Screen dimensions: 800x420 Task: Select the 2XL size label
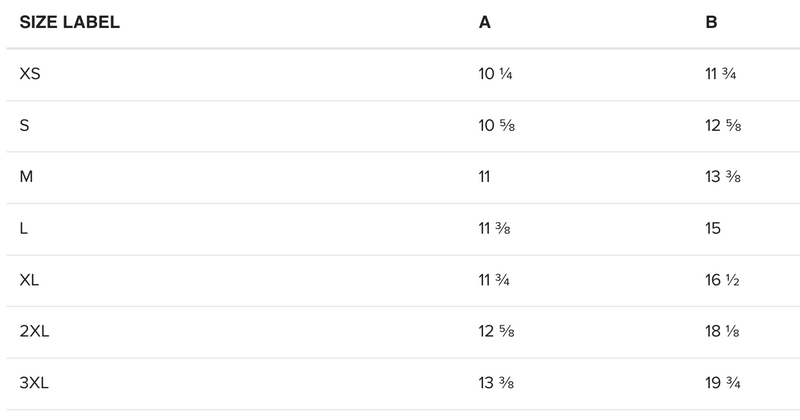pos(34,332)
